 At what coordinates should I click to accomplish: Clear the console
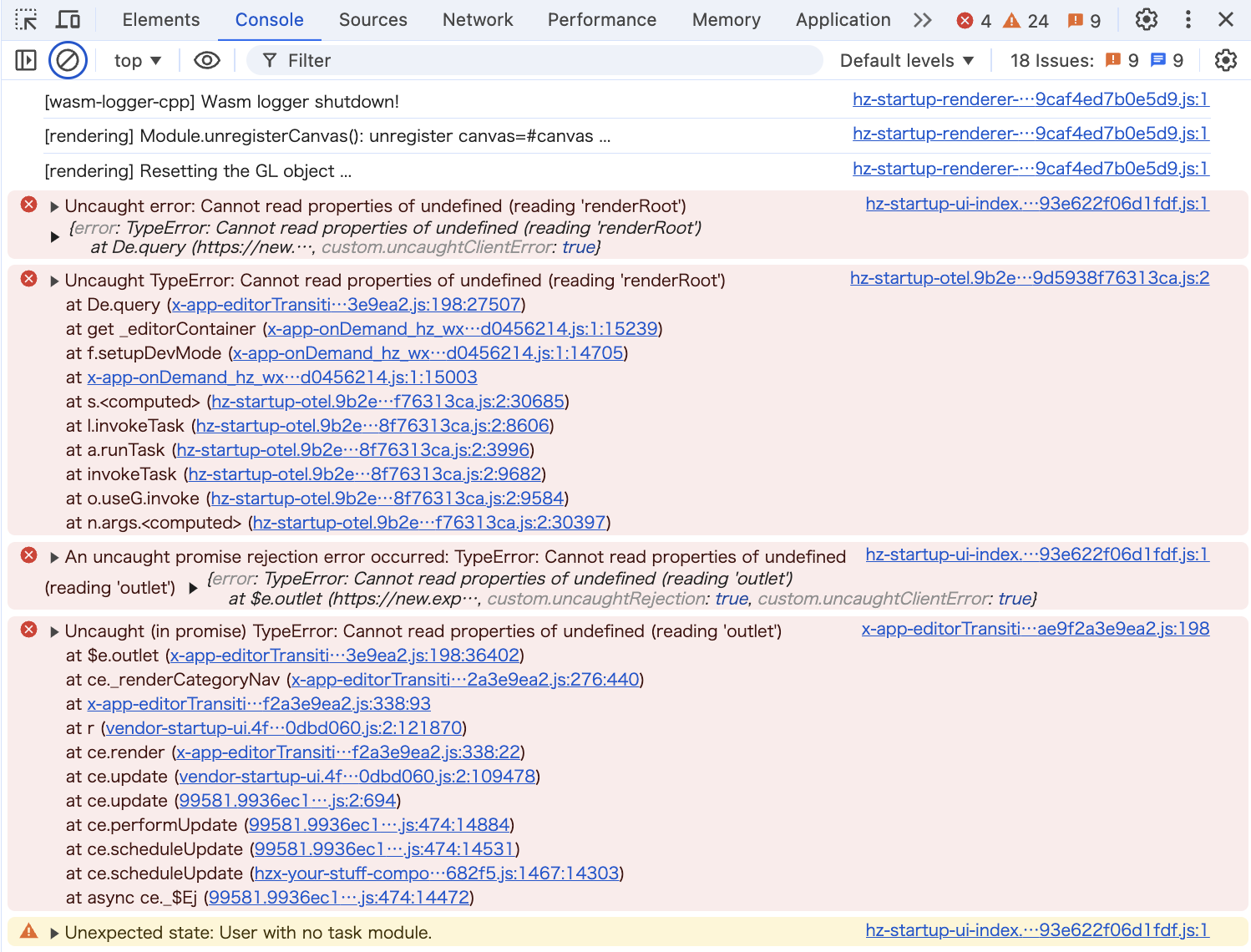tap(68, 59)
